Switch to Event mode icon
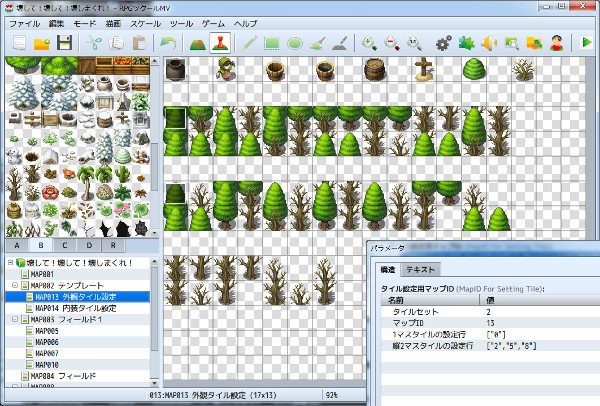This screenshot has width=600, height=406. 220,43
